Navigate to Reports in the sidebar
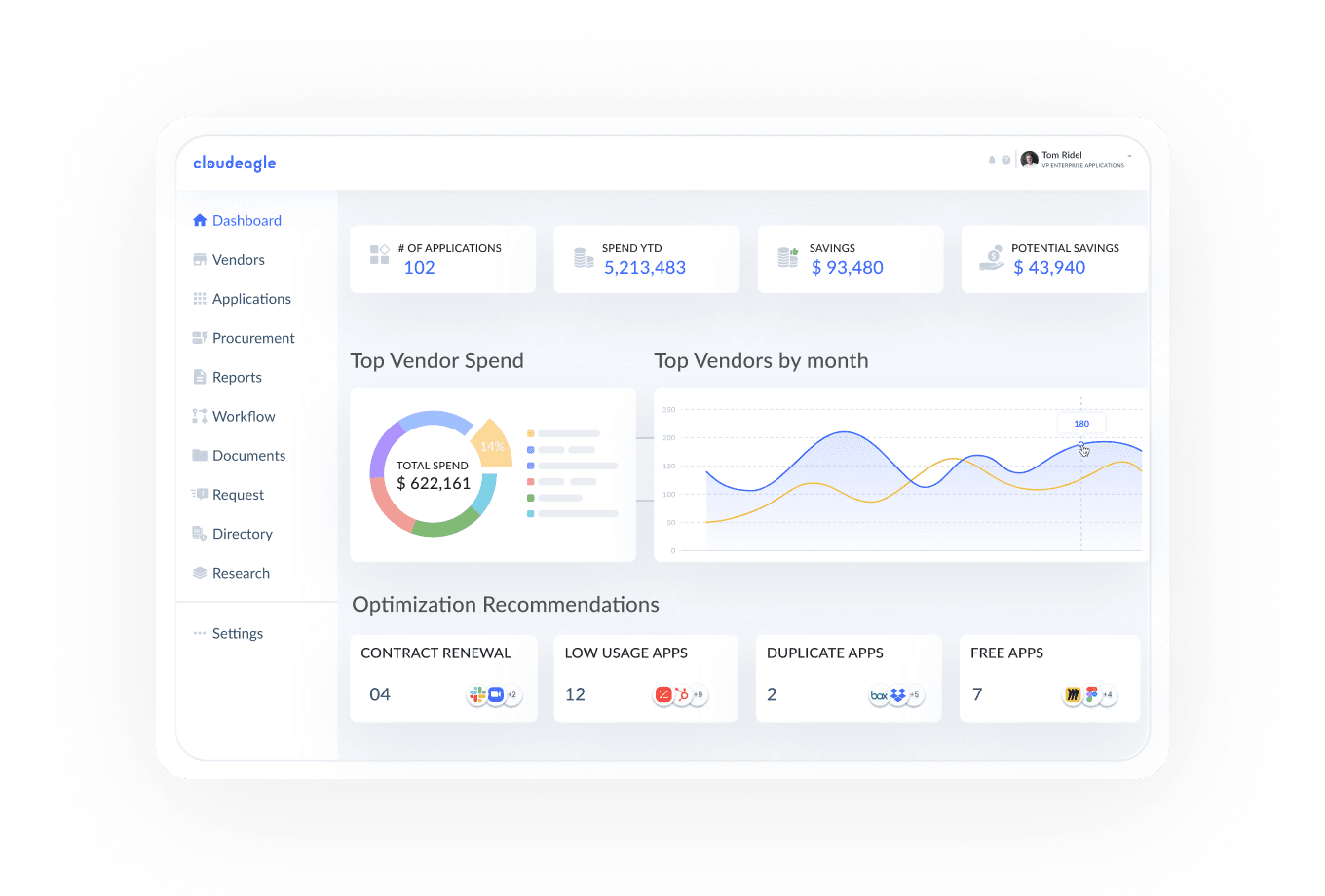Viewport: 1325px width, 896px height. [237, 377]
